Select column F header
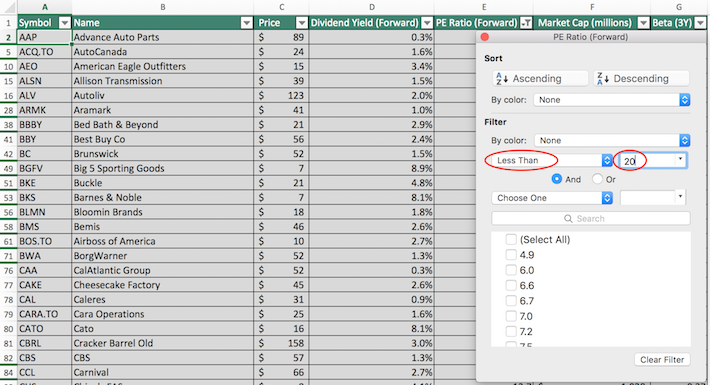 click(x=592, y=7)
